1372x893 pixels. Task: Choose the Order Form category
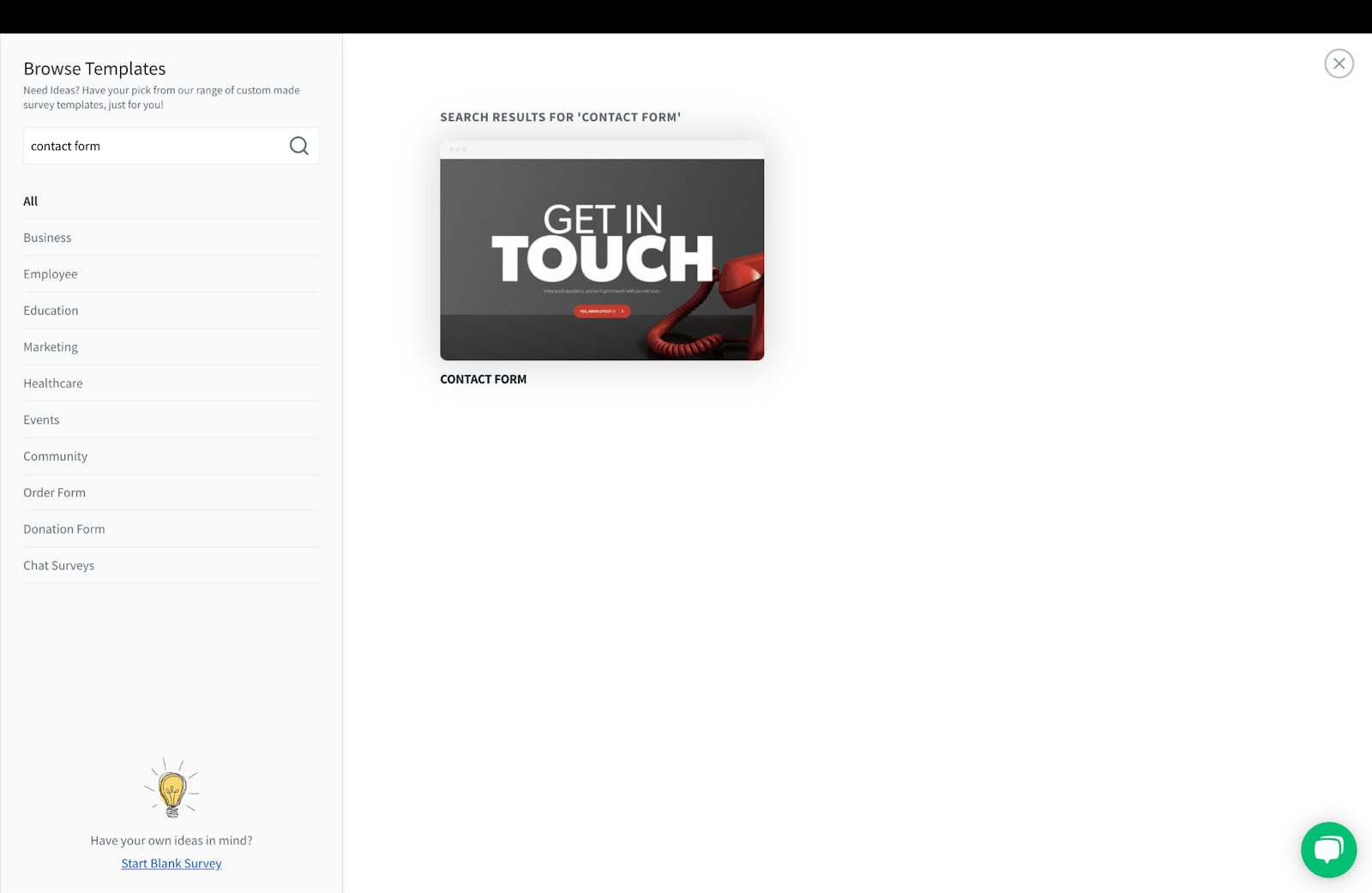171,493
